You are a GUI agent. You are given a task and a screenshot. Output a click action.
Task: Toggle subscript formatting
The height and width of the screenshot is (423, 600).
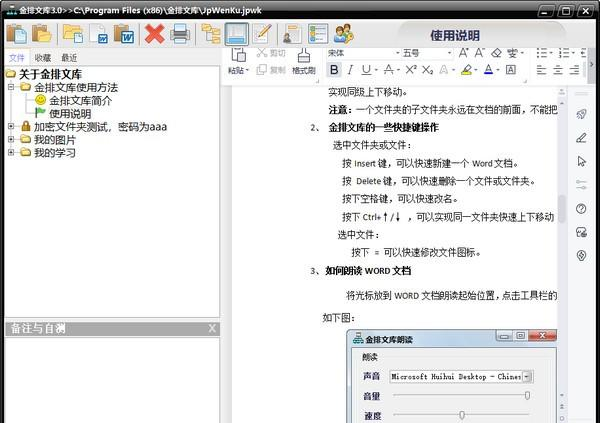(x=427, y=70)
